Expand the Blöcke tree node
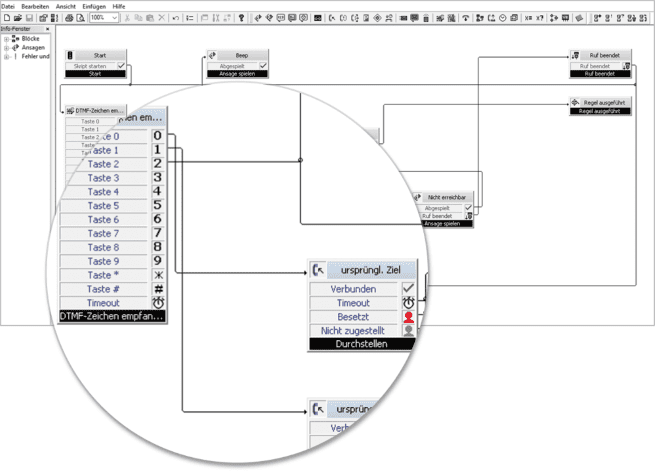This screenshot has height=473, width=655. [x=7, y=39]
